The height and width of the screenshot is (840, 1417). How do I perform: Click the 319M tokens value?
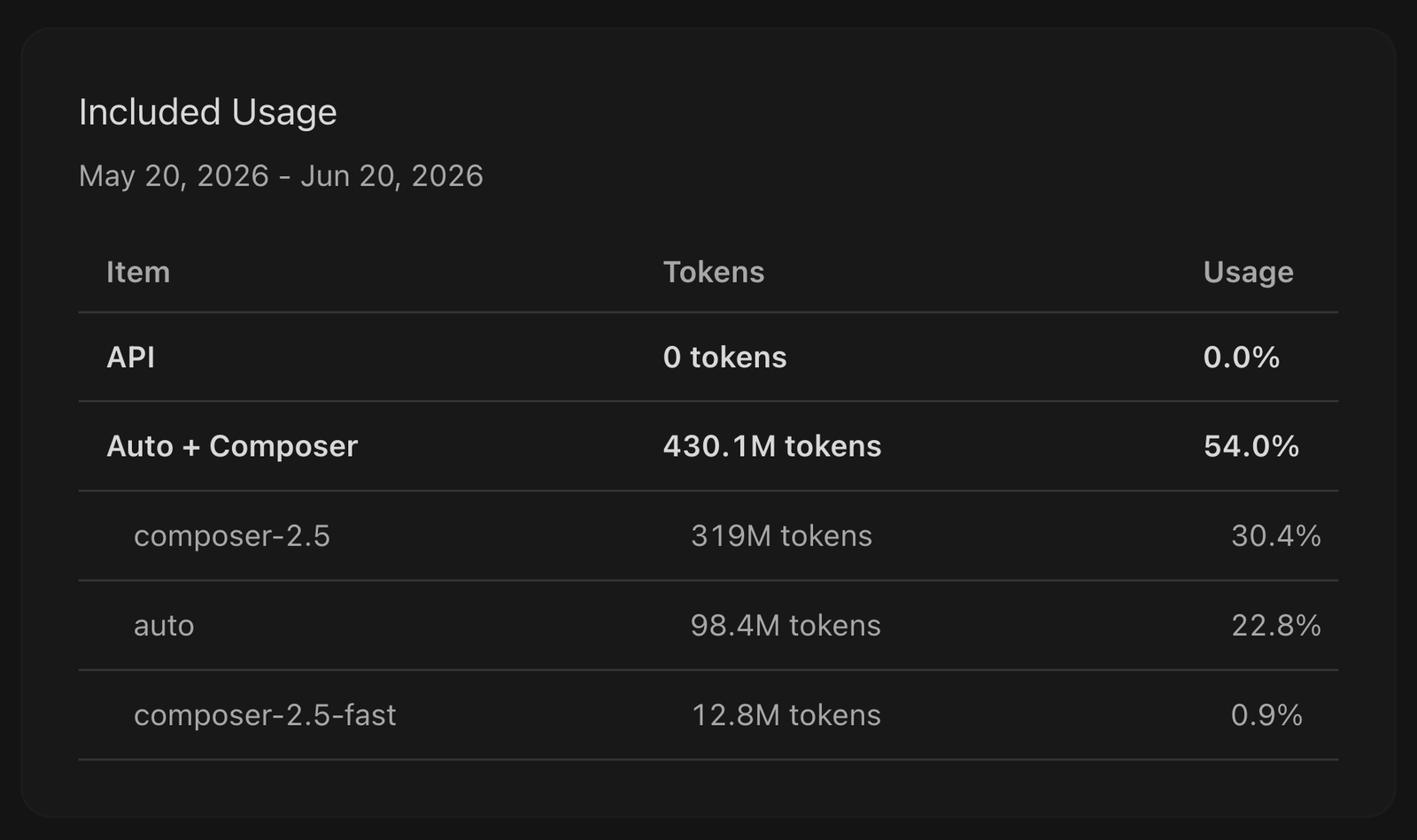[x=781, y=536]
